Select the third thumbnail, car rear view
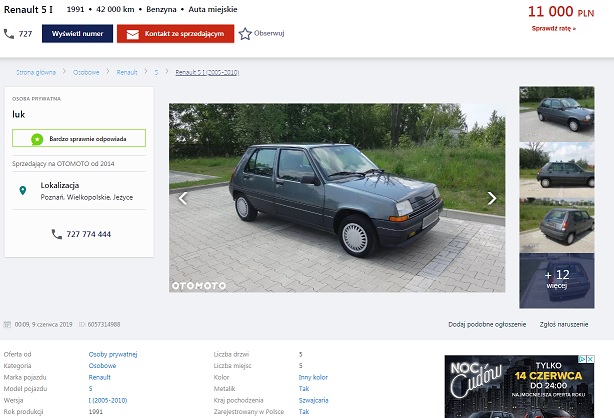 [556, 225]
